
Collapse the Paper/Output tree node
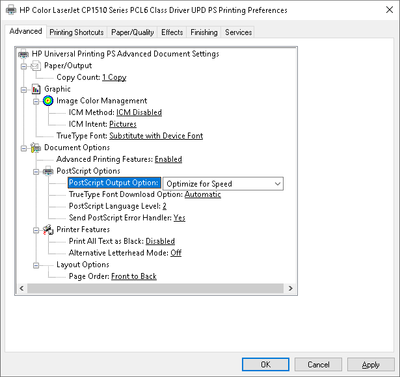pyautogui.click(x=24, y=66)
